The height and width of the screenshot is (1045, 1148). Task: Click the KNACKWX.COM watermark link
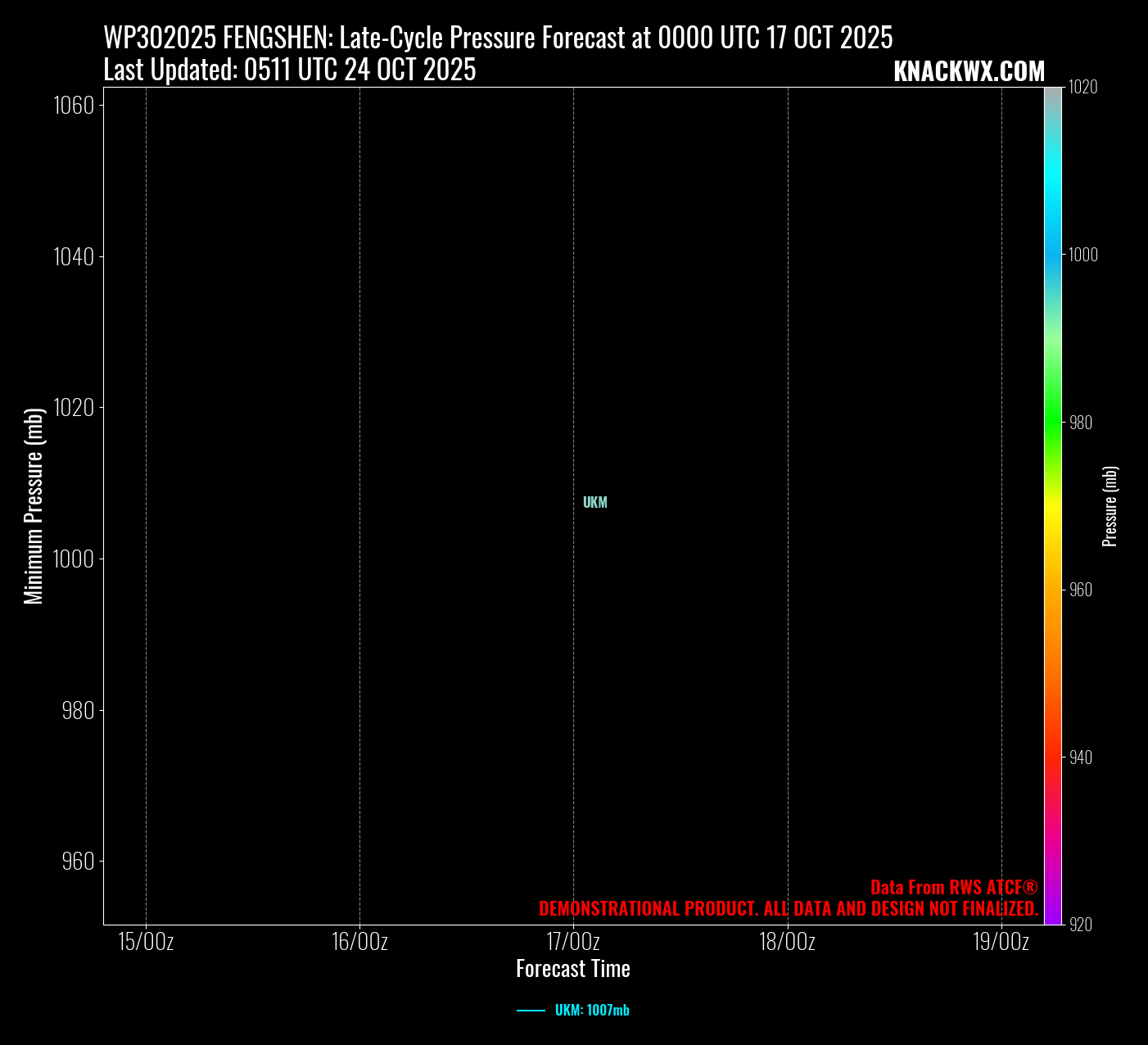click(x=969, y=72)
